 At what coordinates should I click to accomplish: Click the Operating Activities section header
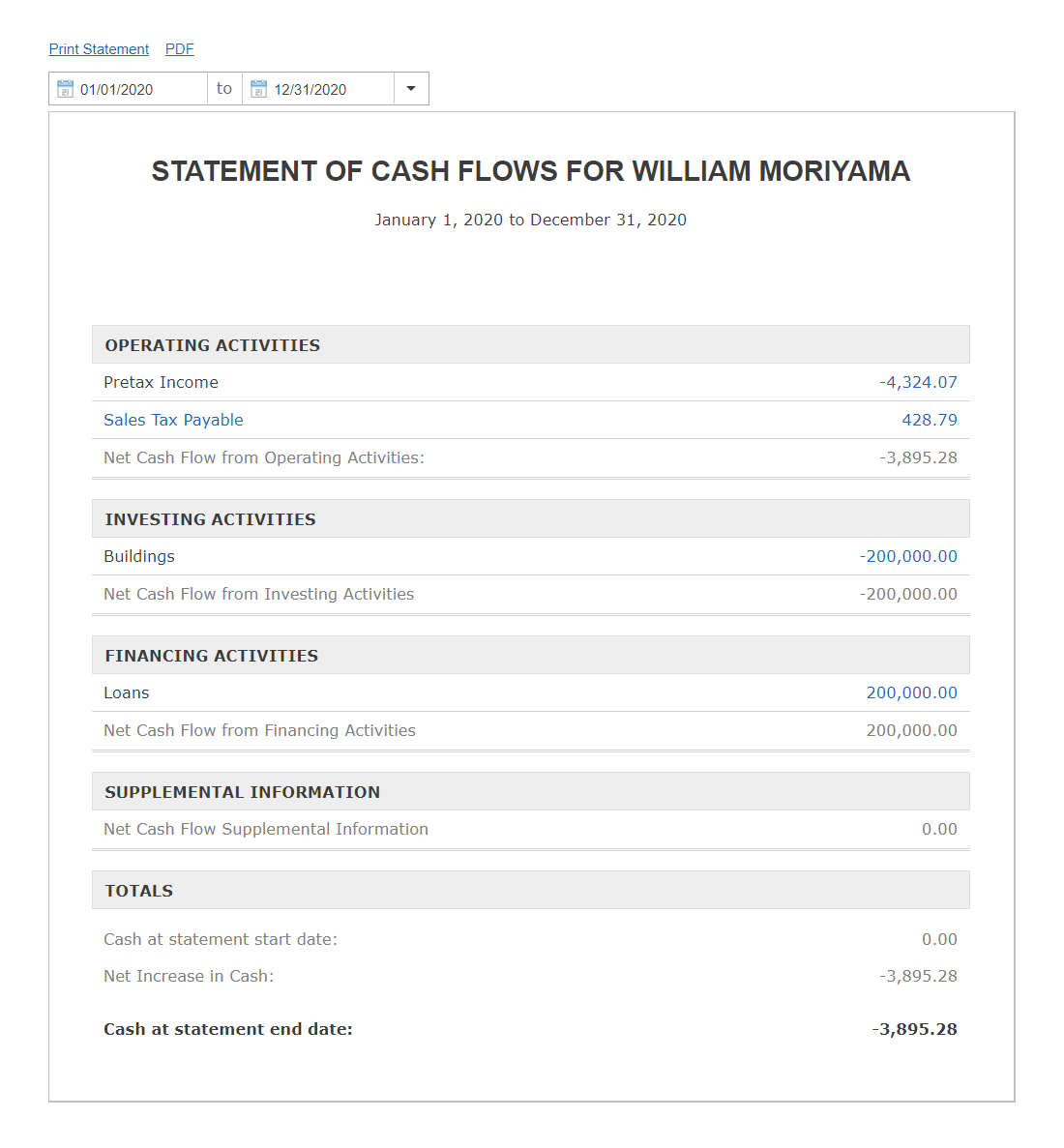530,345
